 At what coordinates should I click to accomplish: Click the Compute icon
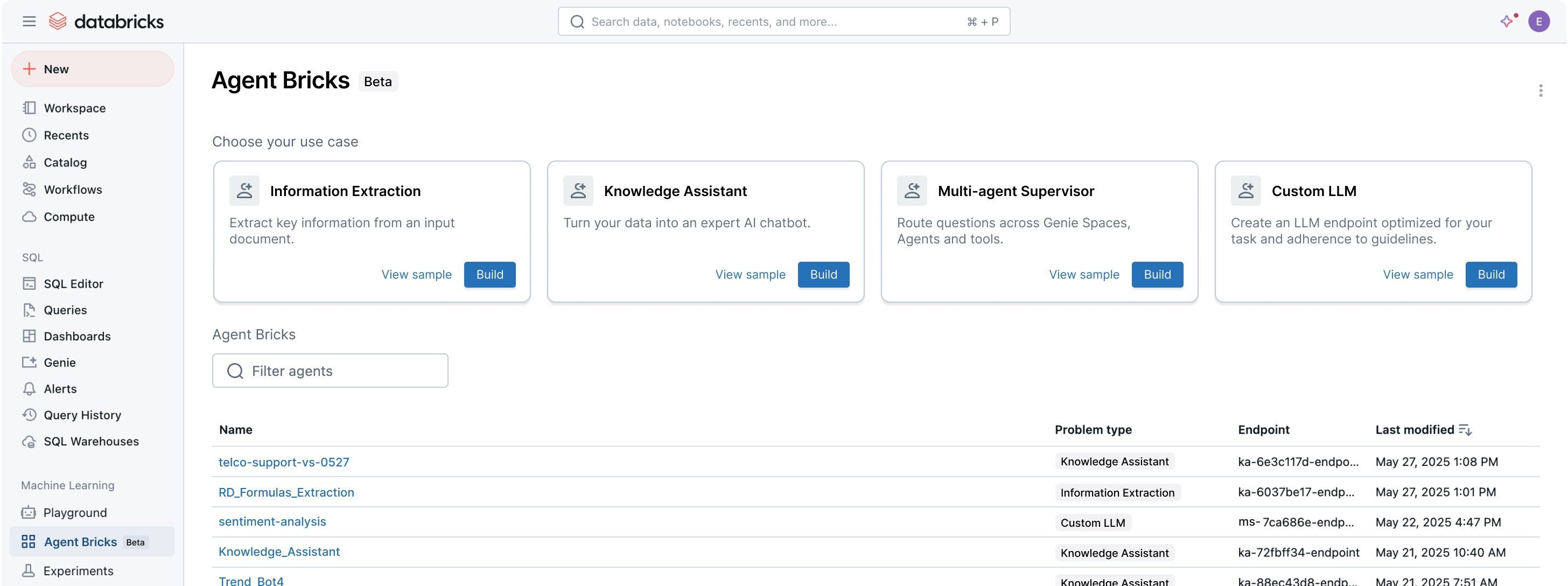click(x=29, y=216)
